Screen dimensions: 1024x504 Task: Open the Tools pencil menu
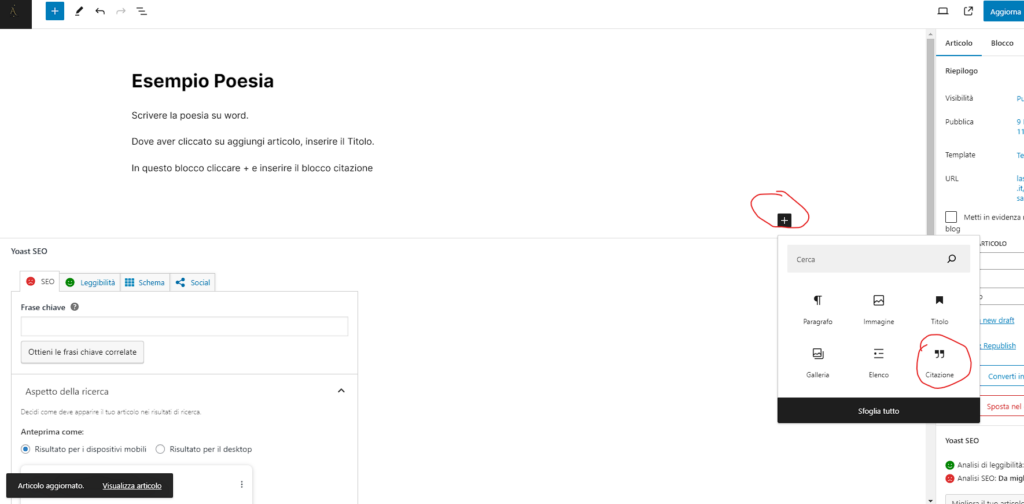[79, 11]
